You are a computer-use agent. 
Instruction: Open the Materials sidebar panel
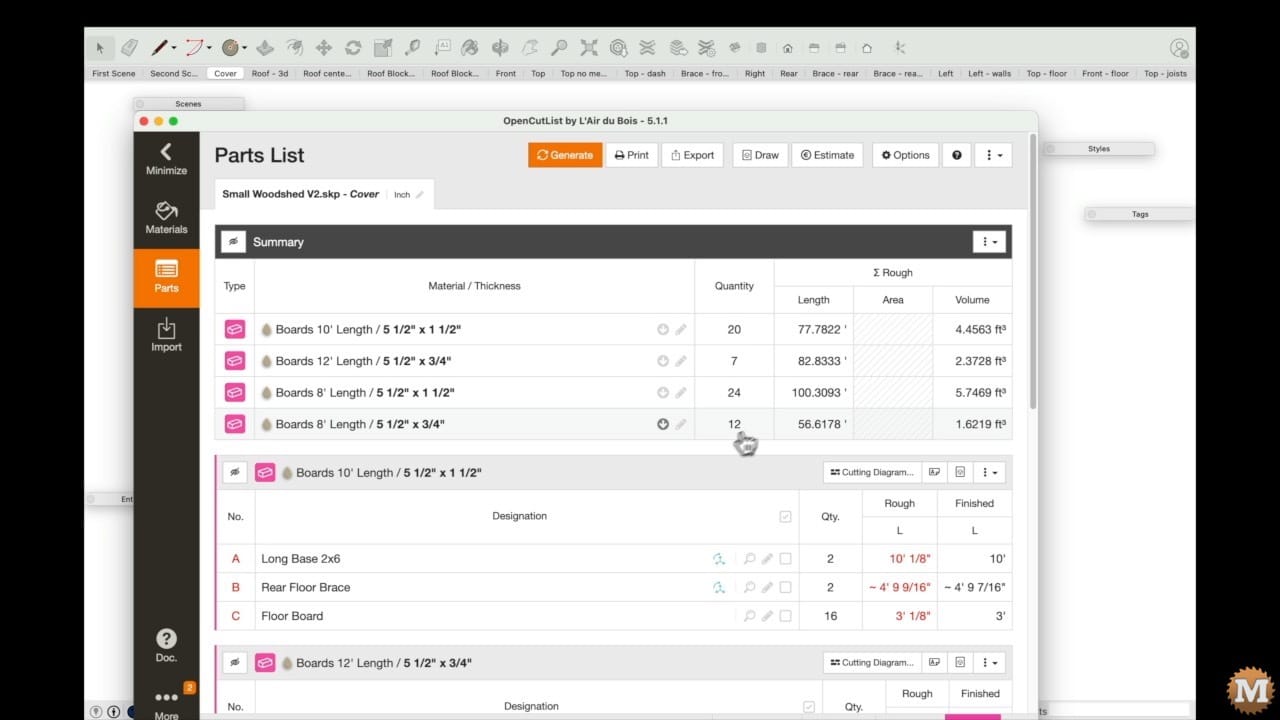(166, 218)
